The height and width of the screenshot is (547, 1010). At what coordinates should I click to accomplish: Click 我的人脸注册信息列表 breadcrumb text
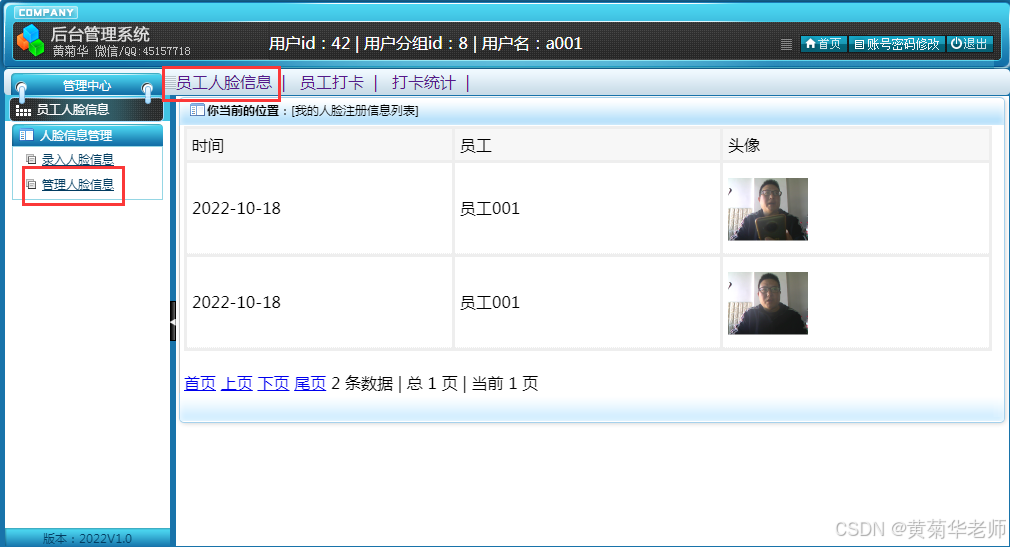tap(355, 111)
